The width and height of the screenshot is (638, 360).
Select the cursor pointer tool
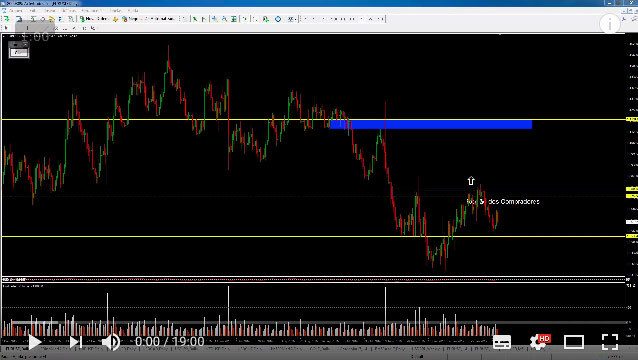pyautogui.click(x=6, y=28)
